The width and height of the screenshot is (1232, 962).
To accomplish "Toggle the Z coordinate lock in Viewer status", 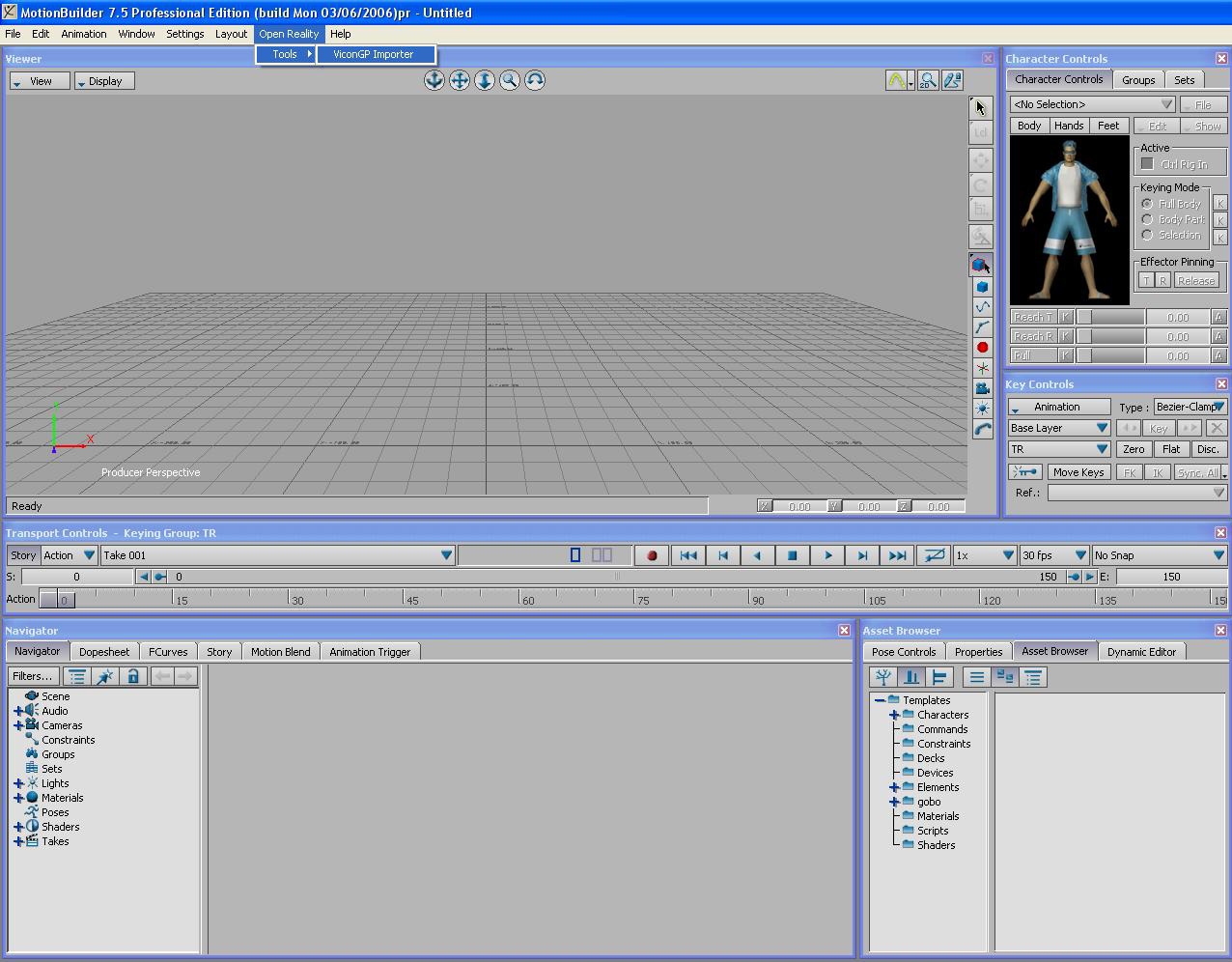I will point(904,506).
